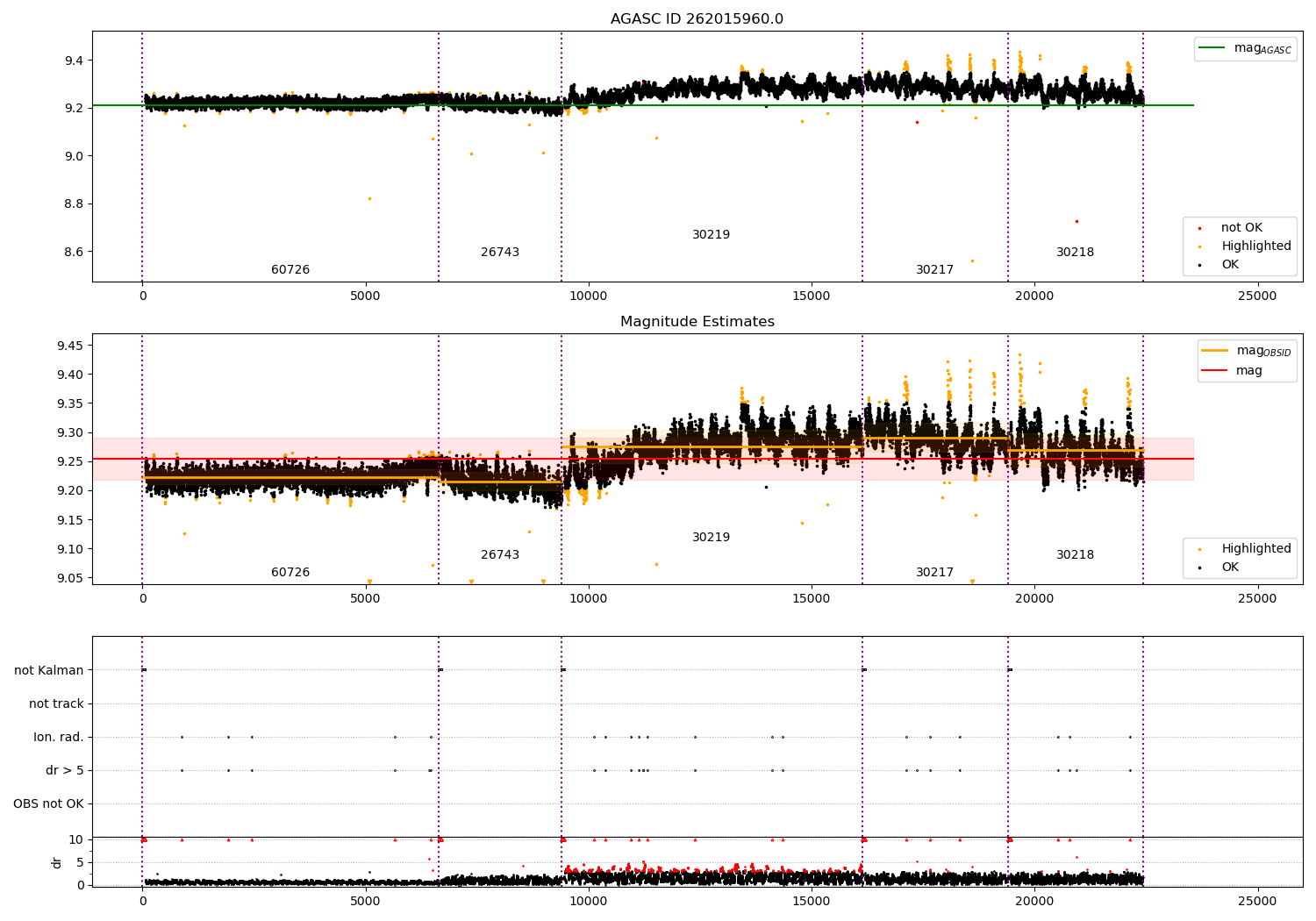
Task: Click obsid label 30219 in the top plot
Action: click(711, 235)
